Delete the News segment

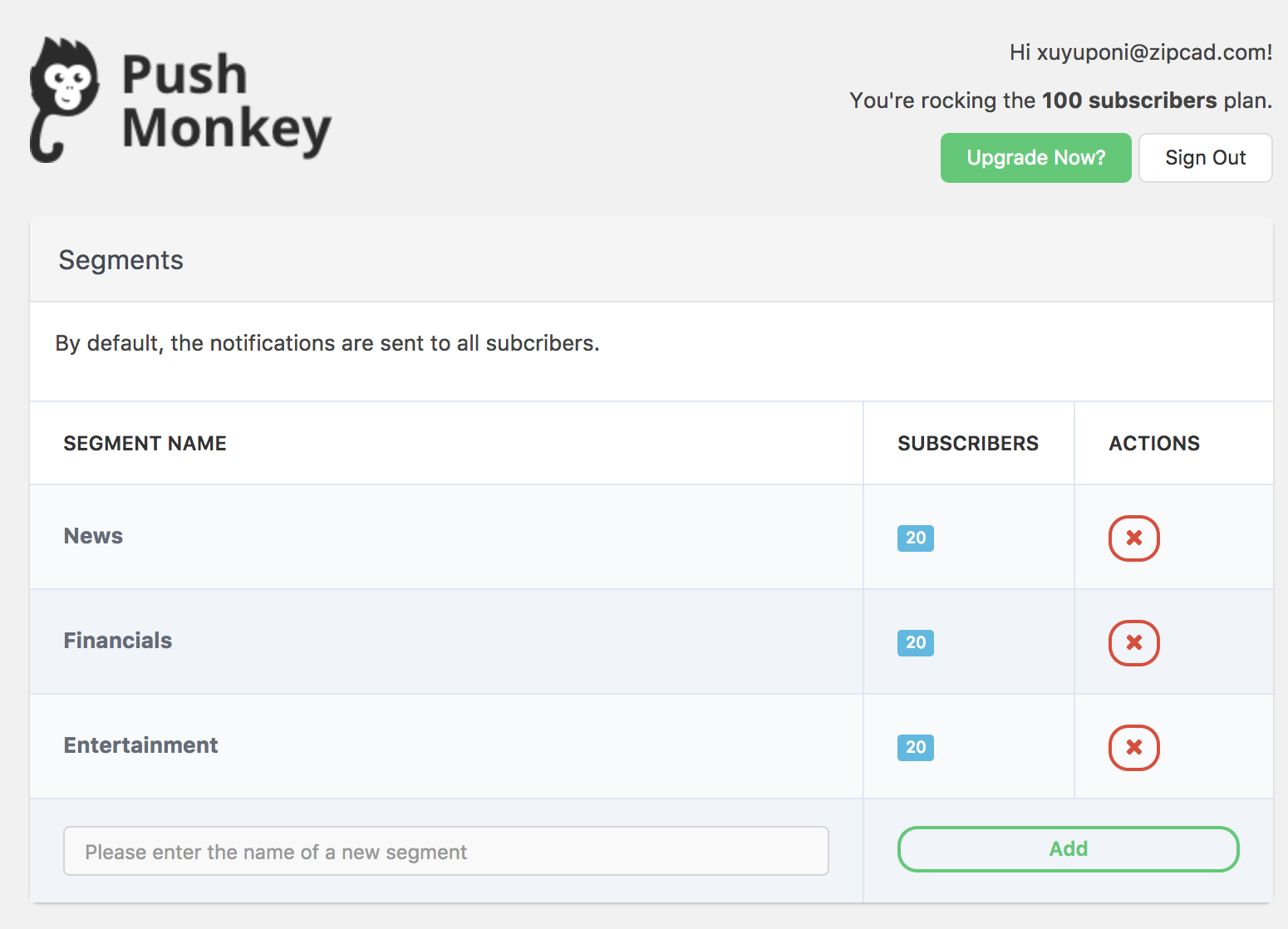[1133, 538]
